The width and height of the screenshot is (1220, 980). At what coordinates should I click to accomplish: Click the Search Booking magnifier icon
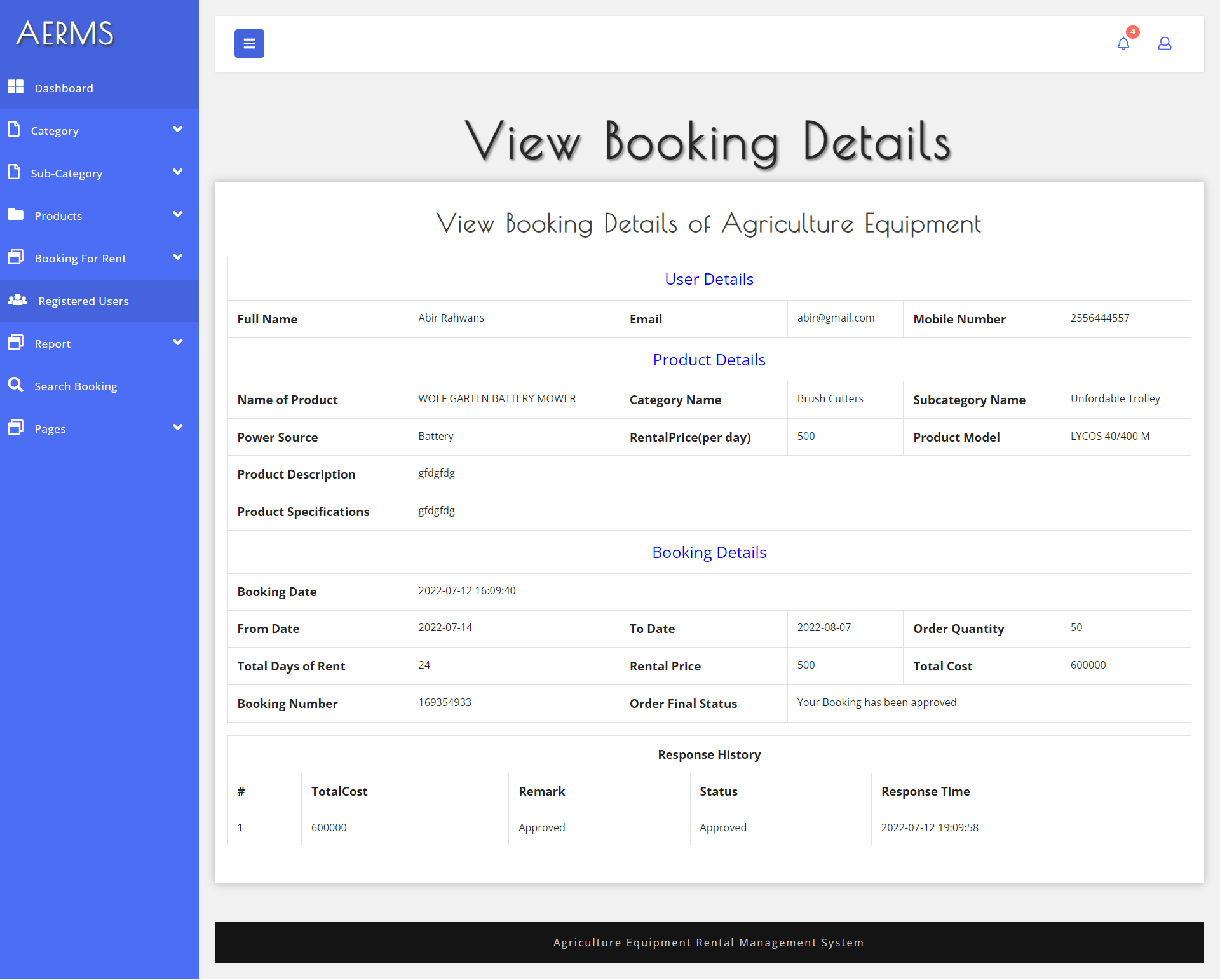(x=15, y=385)
